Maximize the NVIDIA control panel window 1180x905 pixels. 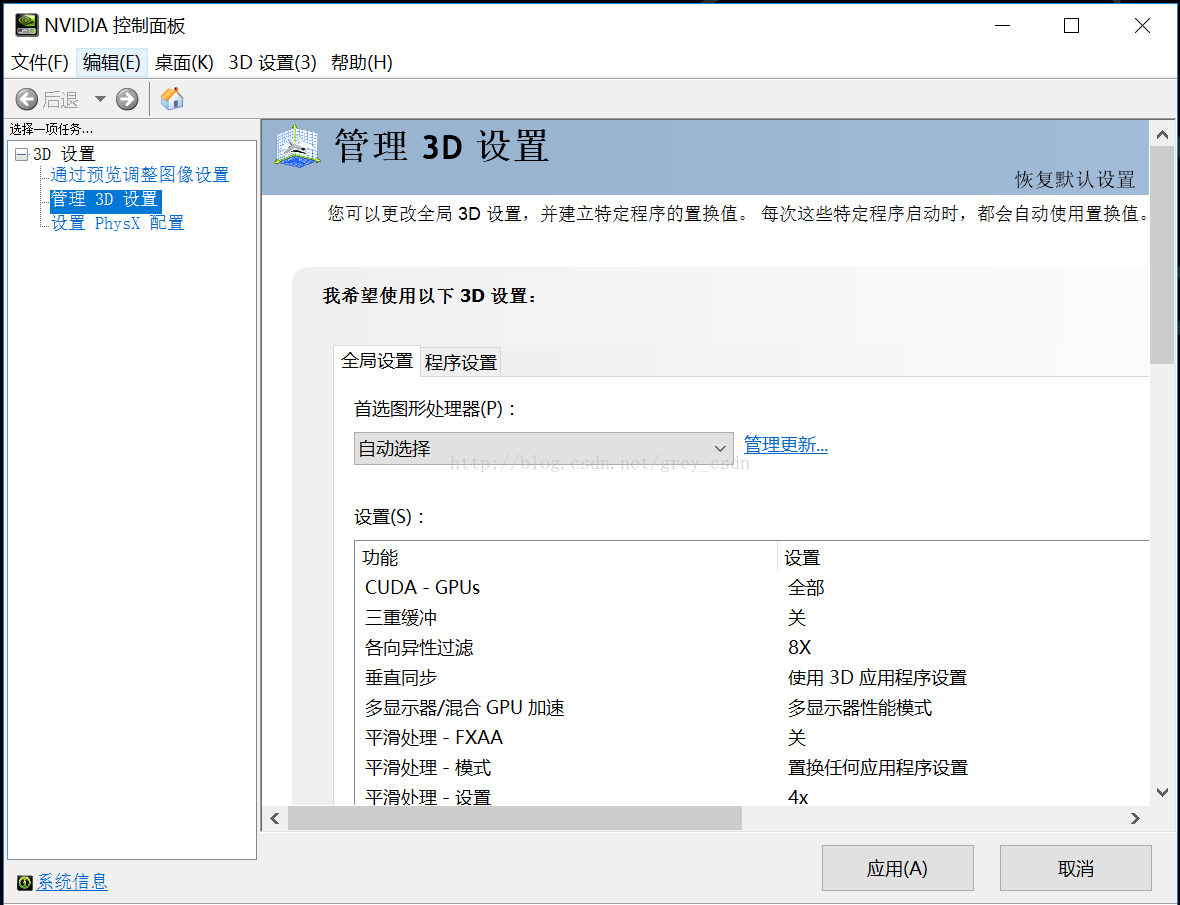click(x=1072, y=26)
